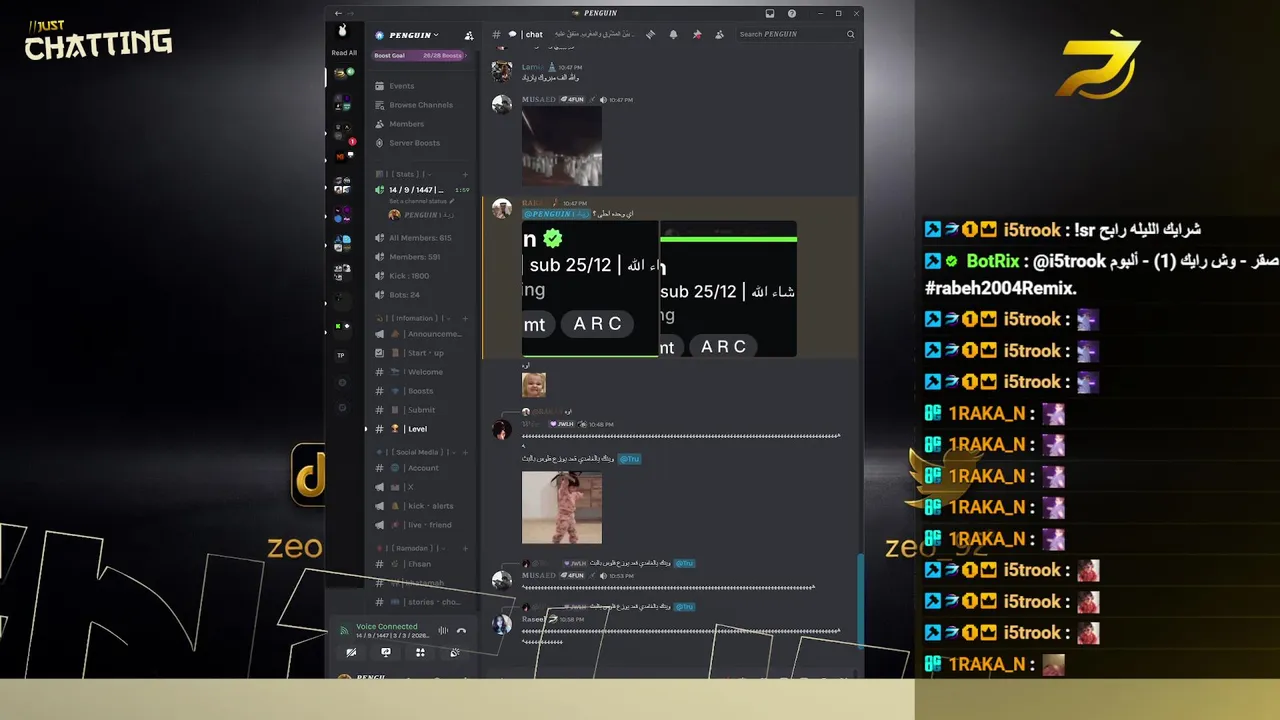Click invite people icon beside server name

coord(469,35)
